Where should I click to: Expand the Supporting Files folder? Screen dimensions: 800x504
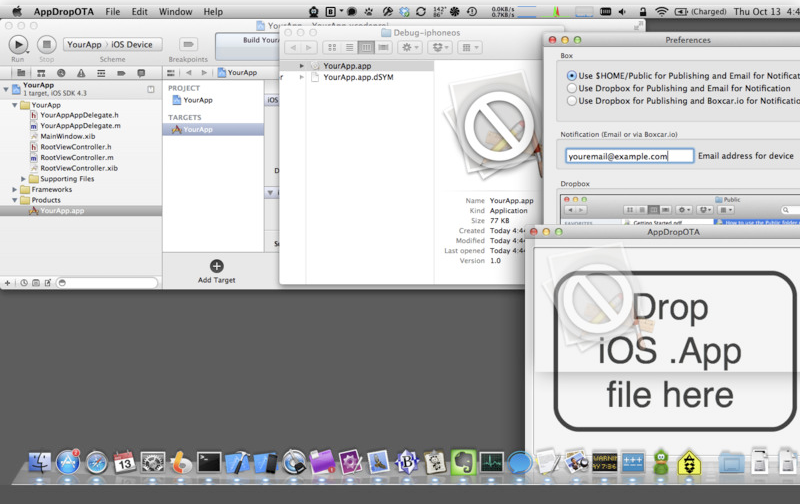[23, 179]
